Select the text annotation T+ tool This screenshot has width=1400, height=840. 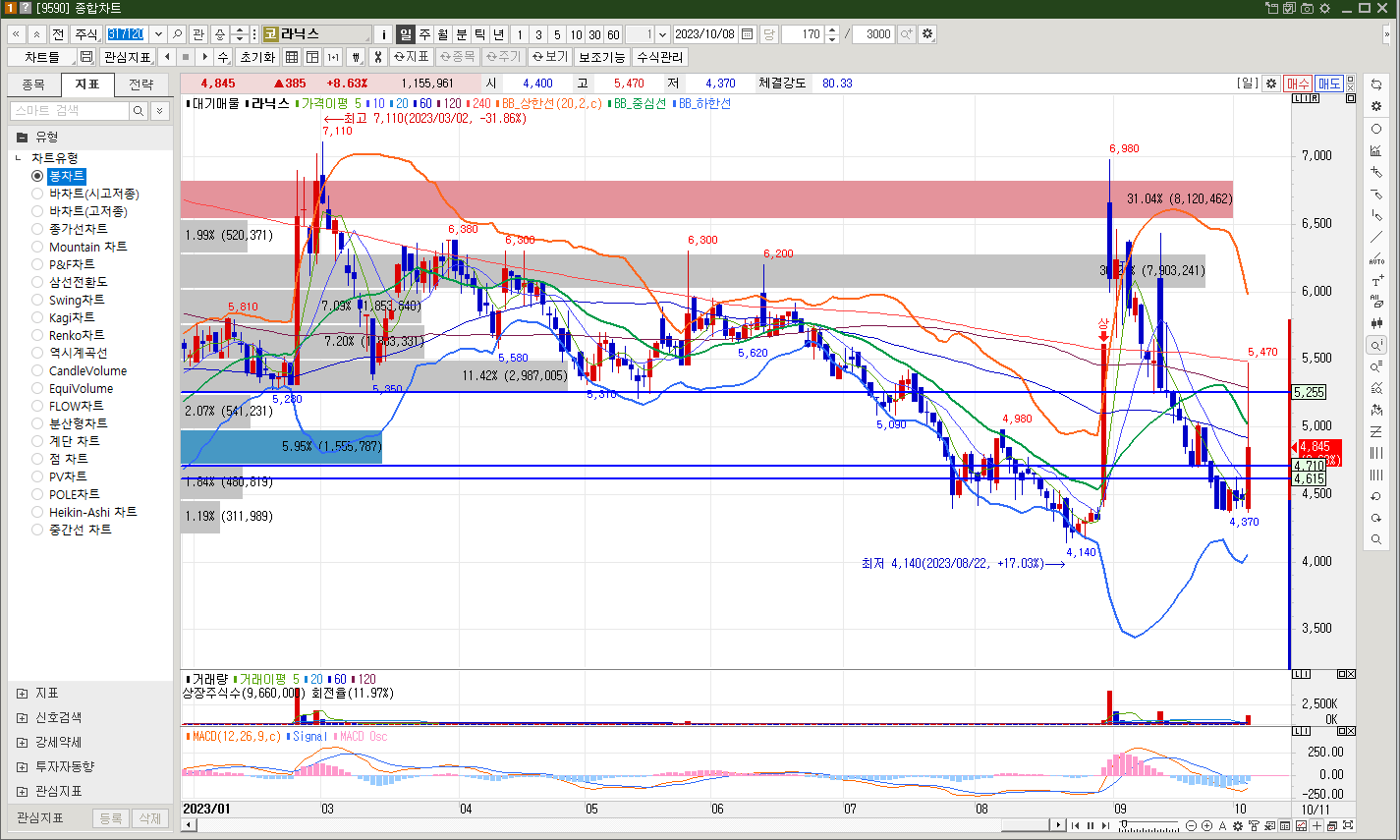click(1376, 281)
